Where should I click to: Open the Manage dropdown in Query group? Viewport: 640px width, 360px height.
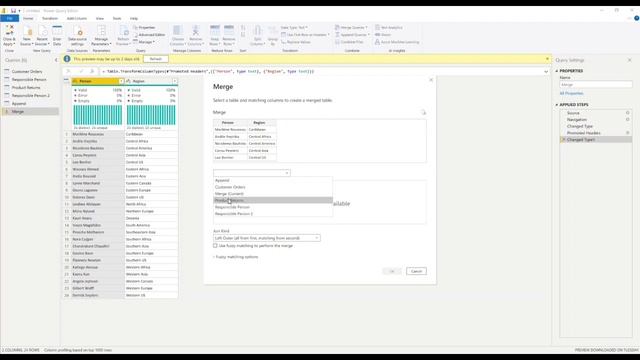(x=144, y=42)
